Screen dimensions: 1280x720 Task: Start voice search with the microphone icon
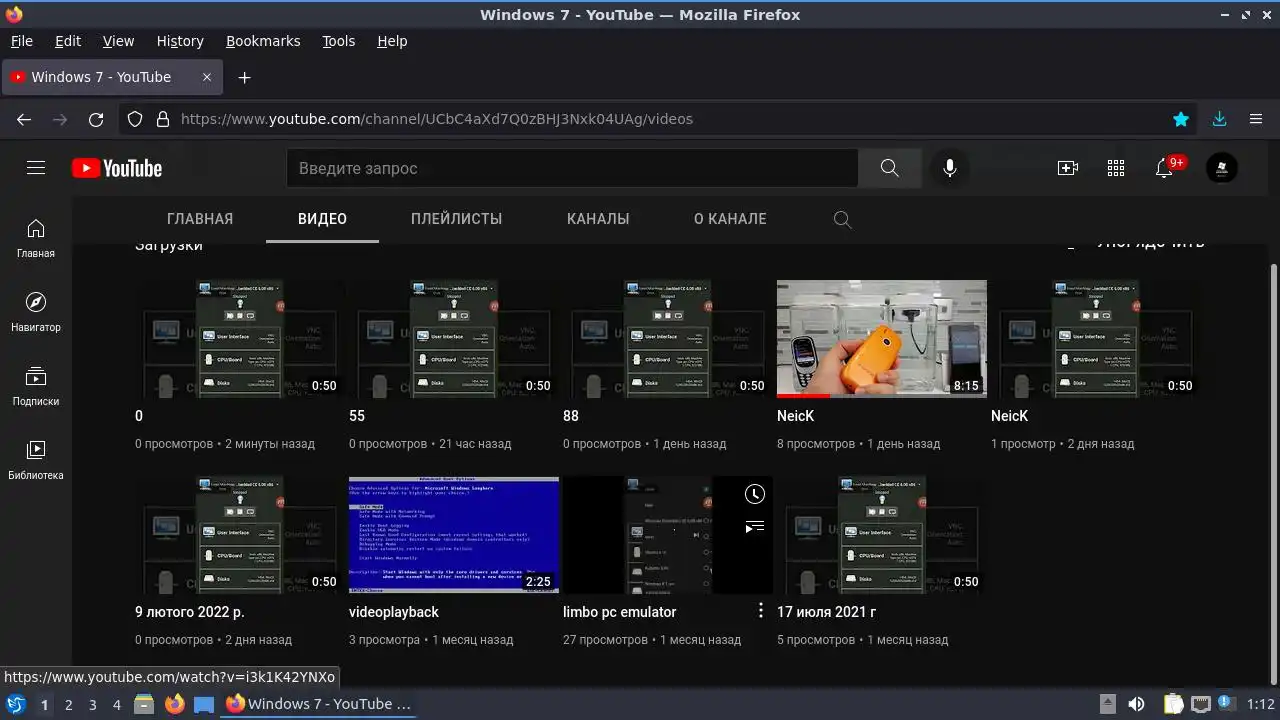950,168
